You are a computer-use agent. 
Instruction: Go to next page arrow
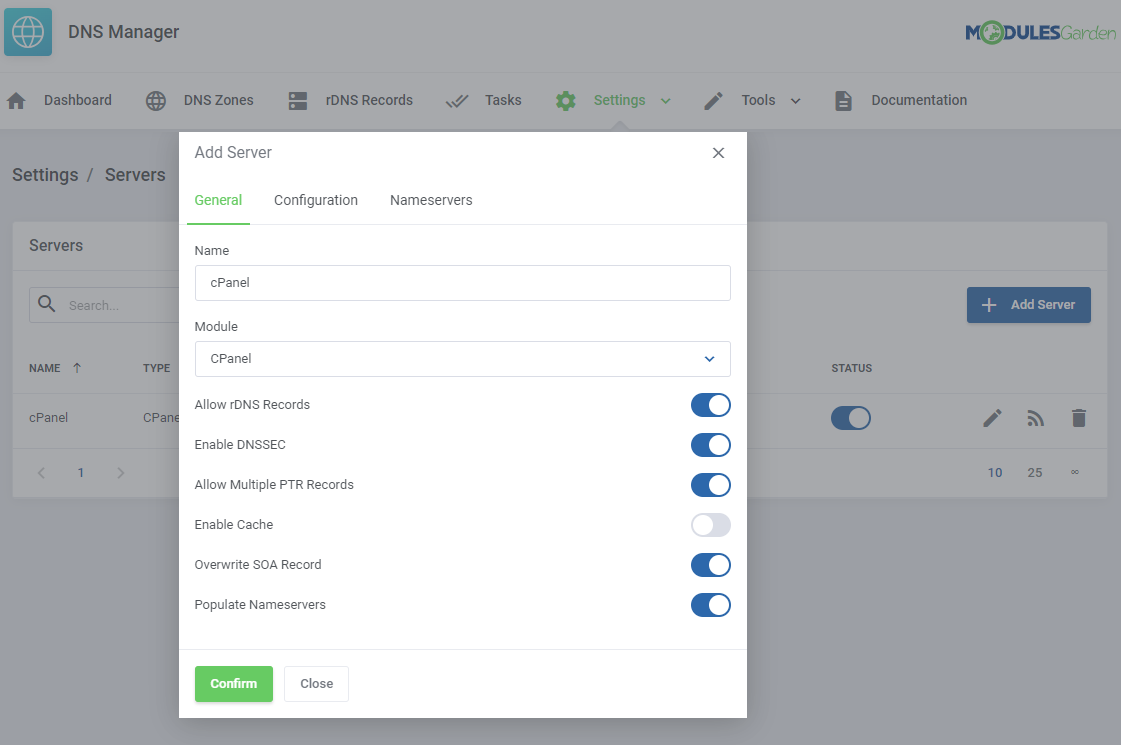click(120, 473)
